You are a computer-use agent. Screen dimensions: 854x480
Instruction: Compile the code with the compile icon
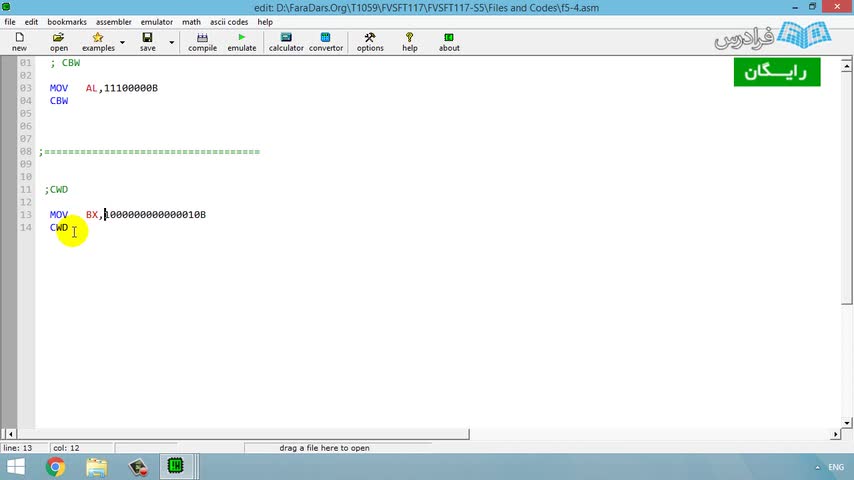pos(203,41)
